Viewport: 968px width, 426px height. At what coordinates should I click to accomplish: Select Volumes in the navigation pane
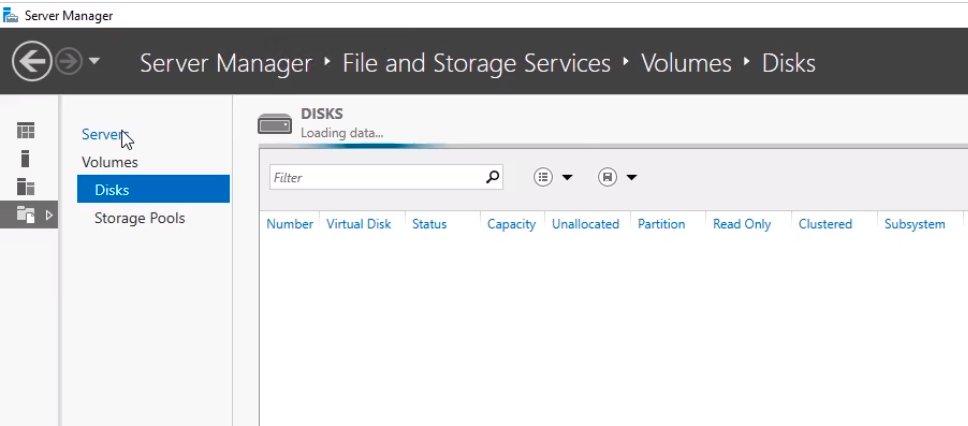pyautogui.click(x=110, y=162)
